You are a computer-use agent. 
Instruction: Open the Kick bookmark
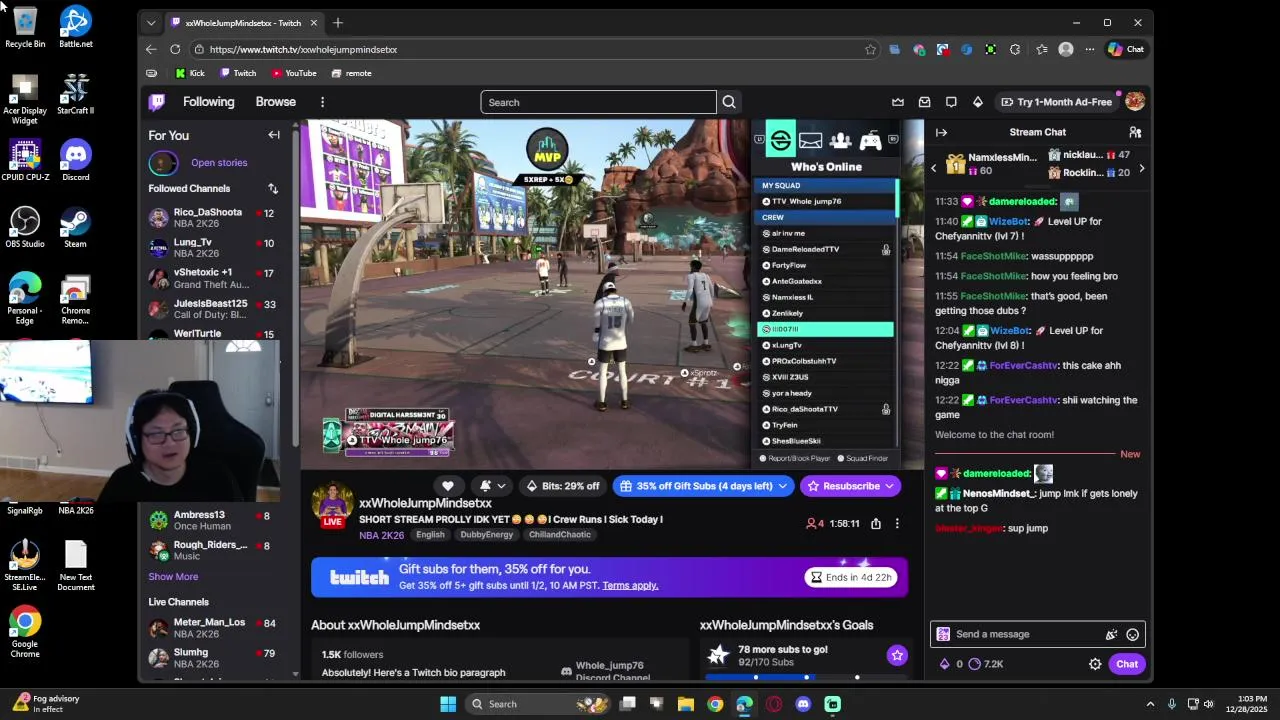pyautogui.click(x=190, y=73)
